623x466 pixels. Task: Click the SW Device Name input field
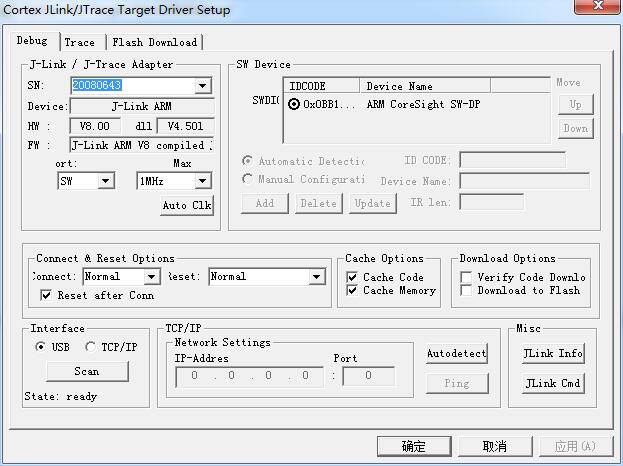(x=524, y=181)
